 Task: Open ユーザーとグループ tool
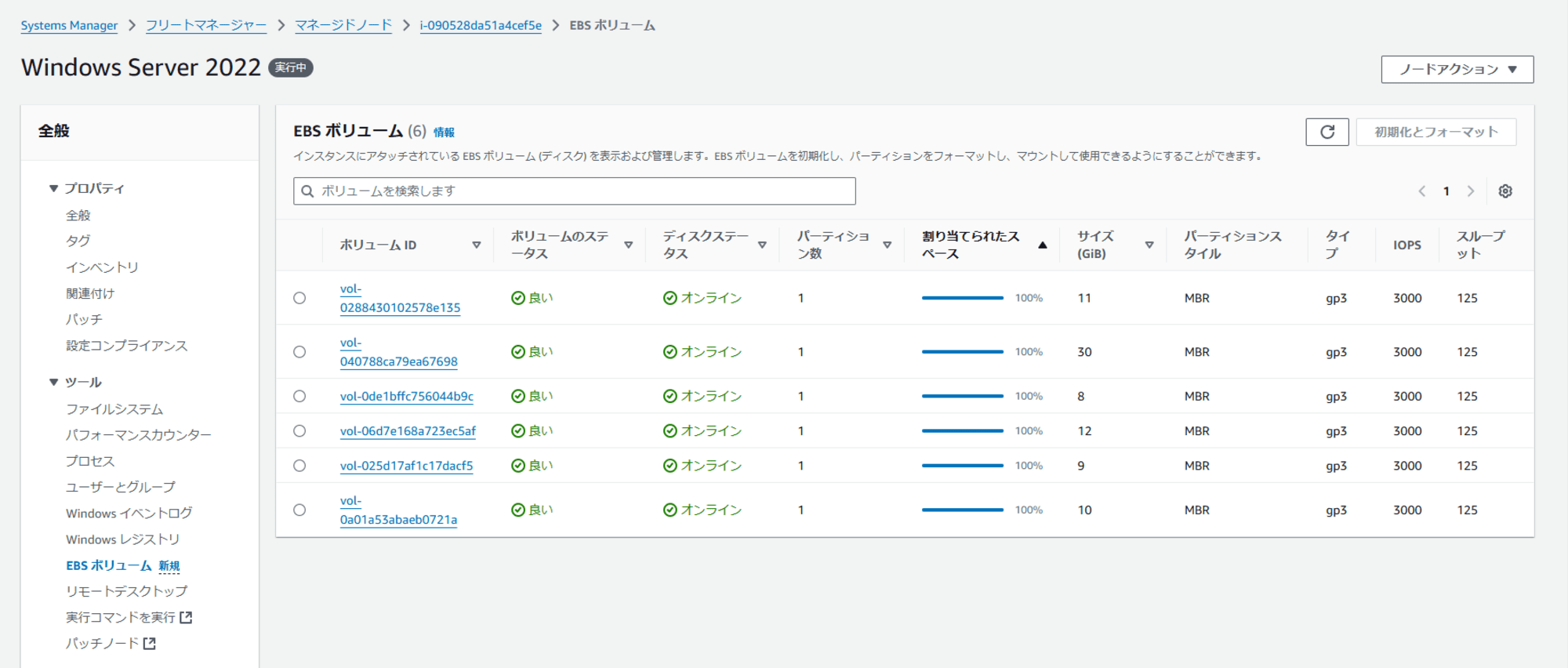[121, 487]
